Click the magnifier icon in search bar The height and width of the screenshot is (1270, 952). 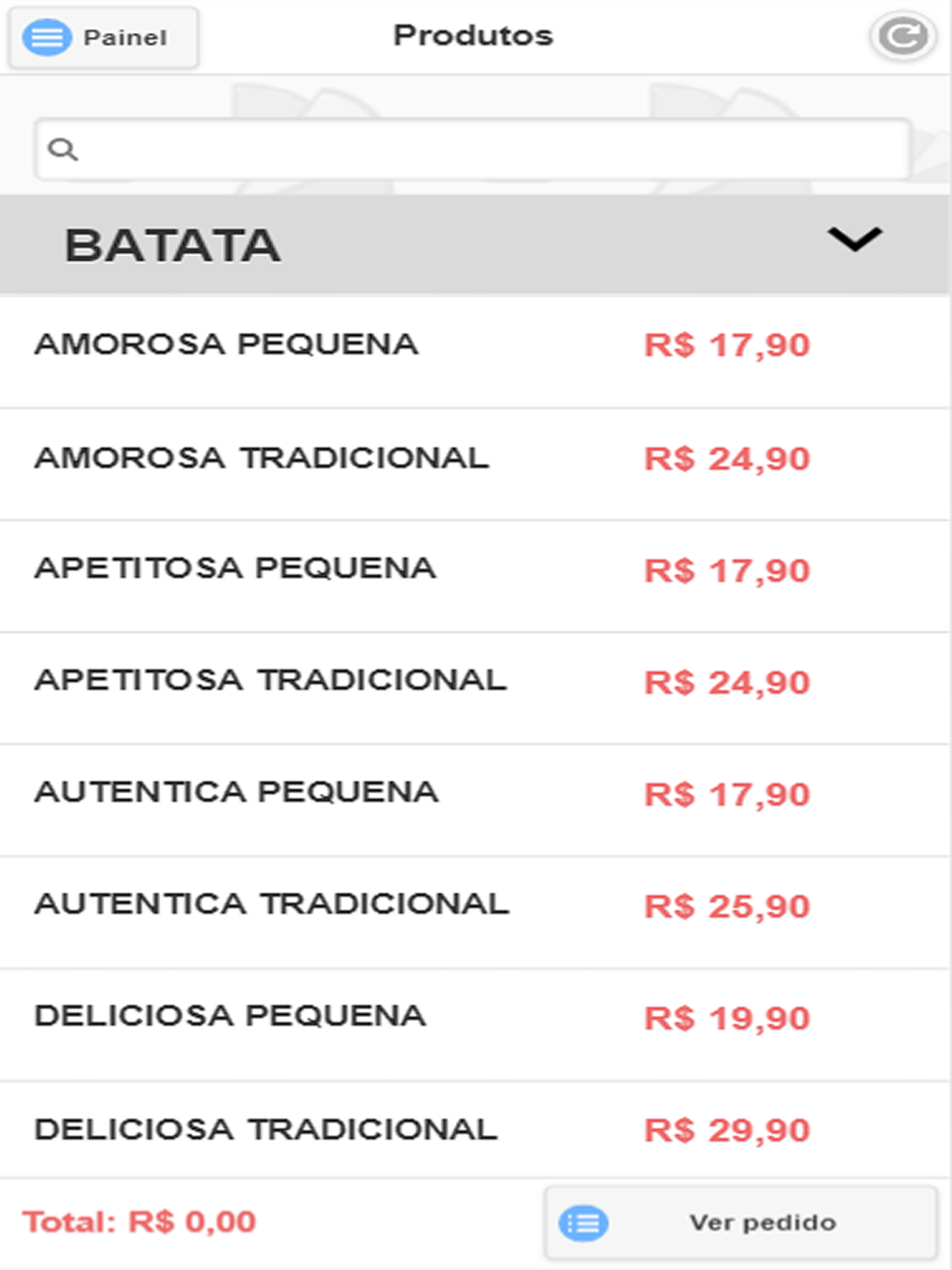[x=63, y=149]
